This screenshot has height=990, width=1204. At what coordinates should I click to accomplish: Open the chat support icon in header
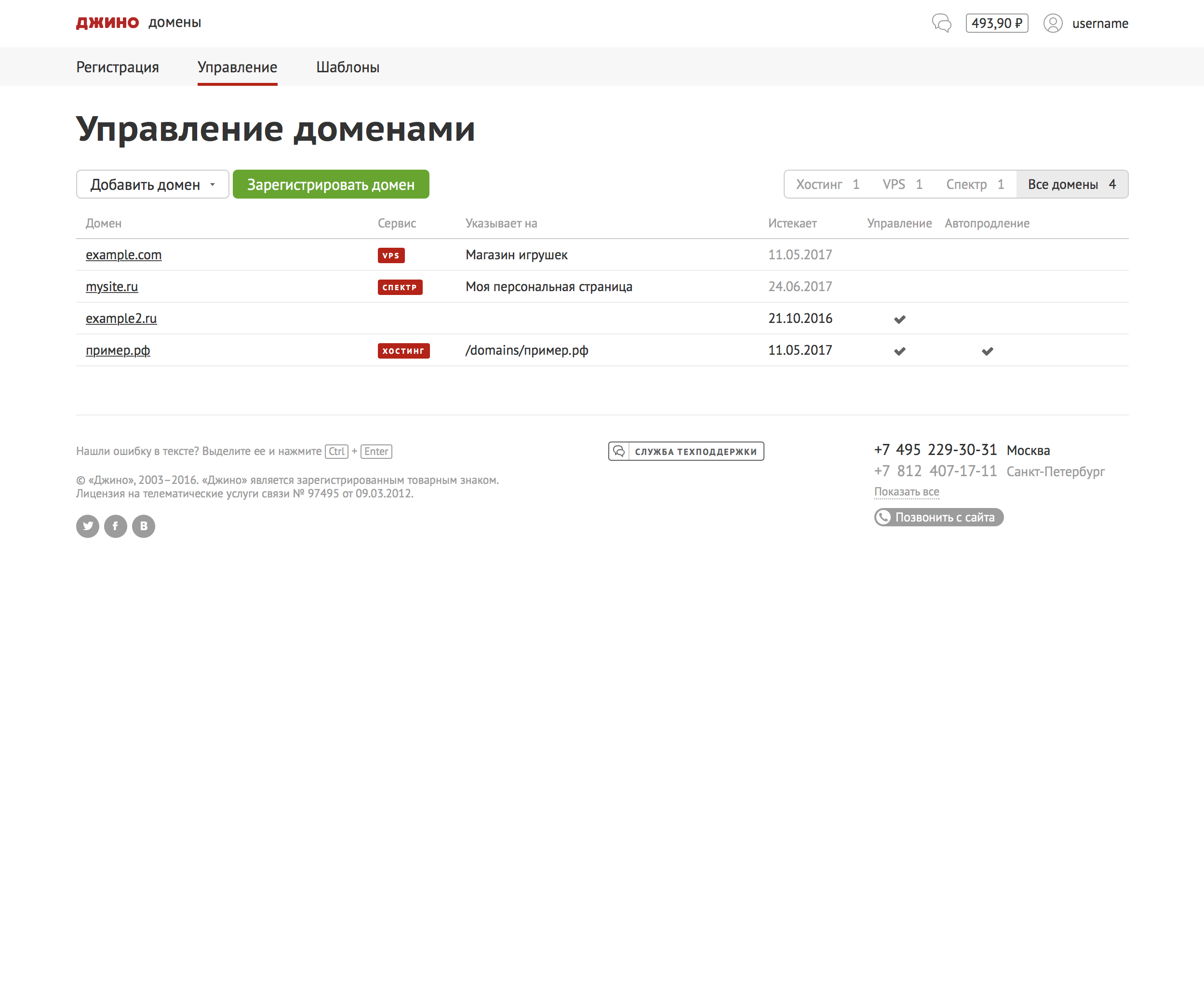pyautogui.click(x=942, y=24)
